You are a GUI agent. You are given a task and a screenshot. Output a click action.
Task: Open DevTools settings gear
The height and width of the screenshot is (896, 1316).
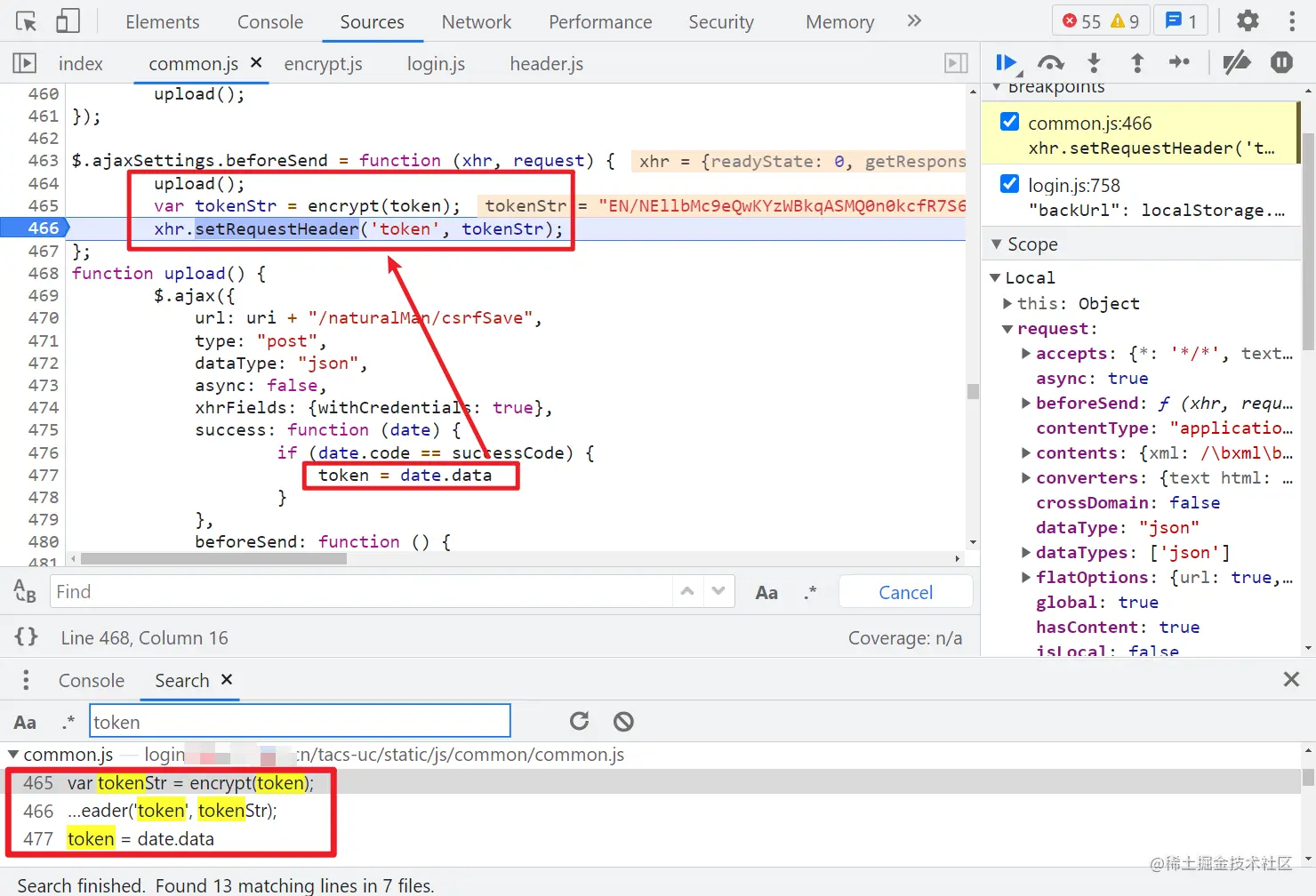pyautogui.click(x=1248, y=20)
